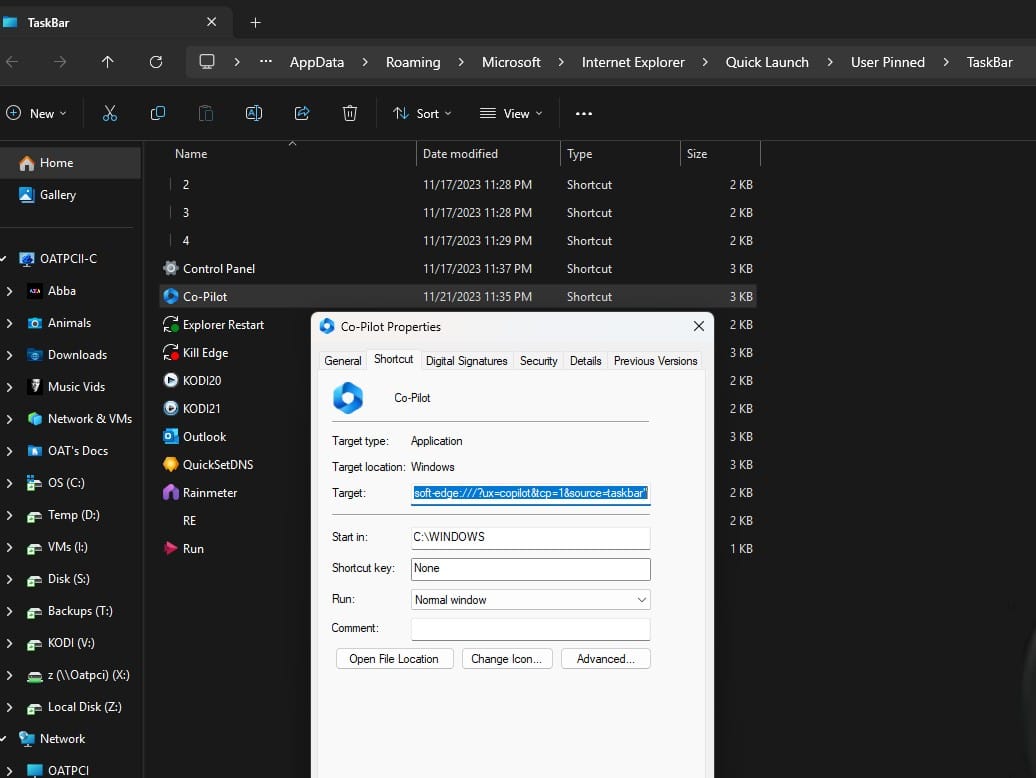Click the Target input field
The height and width of the screenshot is (778, 1036).
tap(531, 493)
